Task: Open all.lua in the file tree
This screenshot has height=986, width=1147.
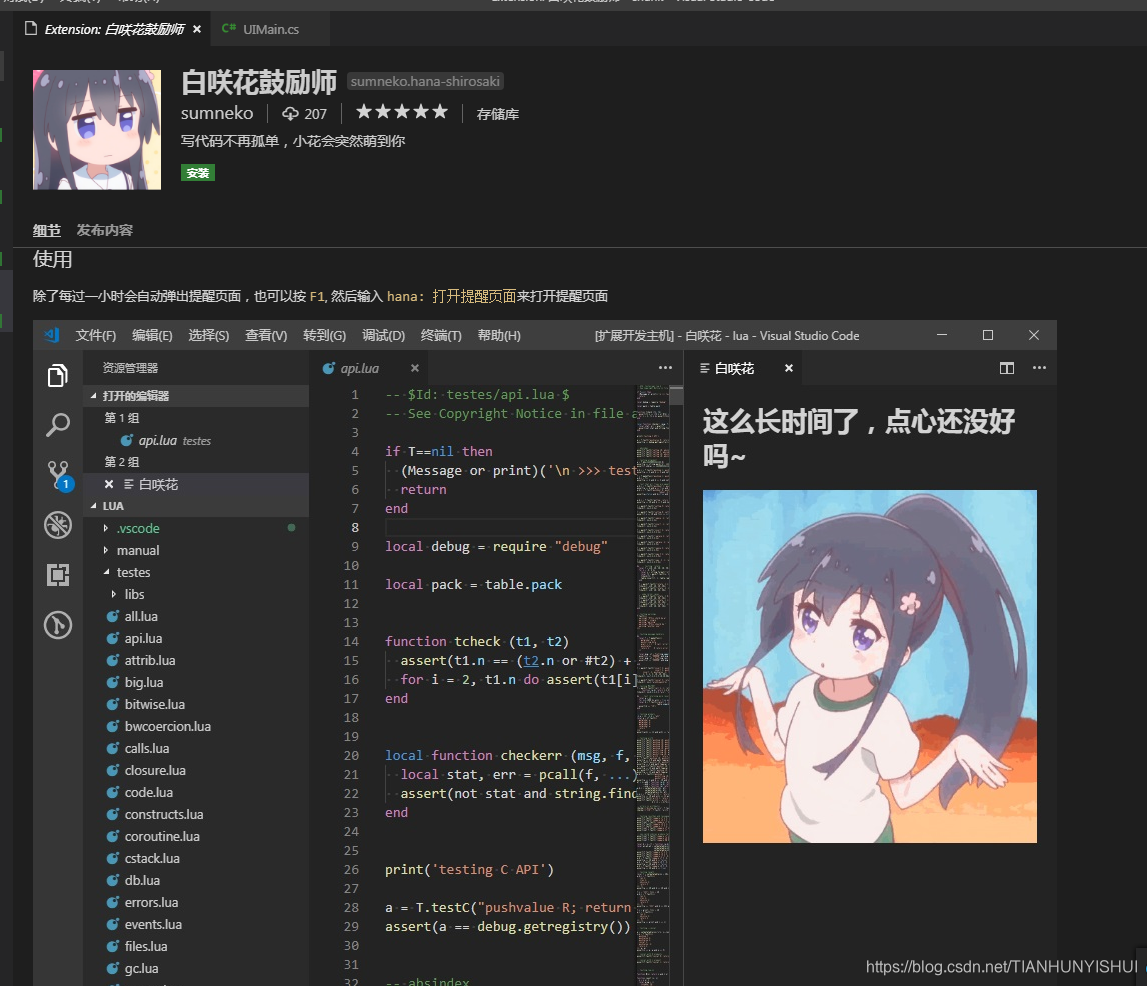Action: coord(196,616)
